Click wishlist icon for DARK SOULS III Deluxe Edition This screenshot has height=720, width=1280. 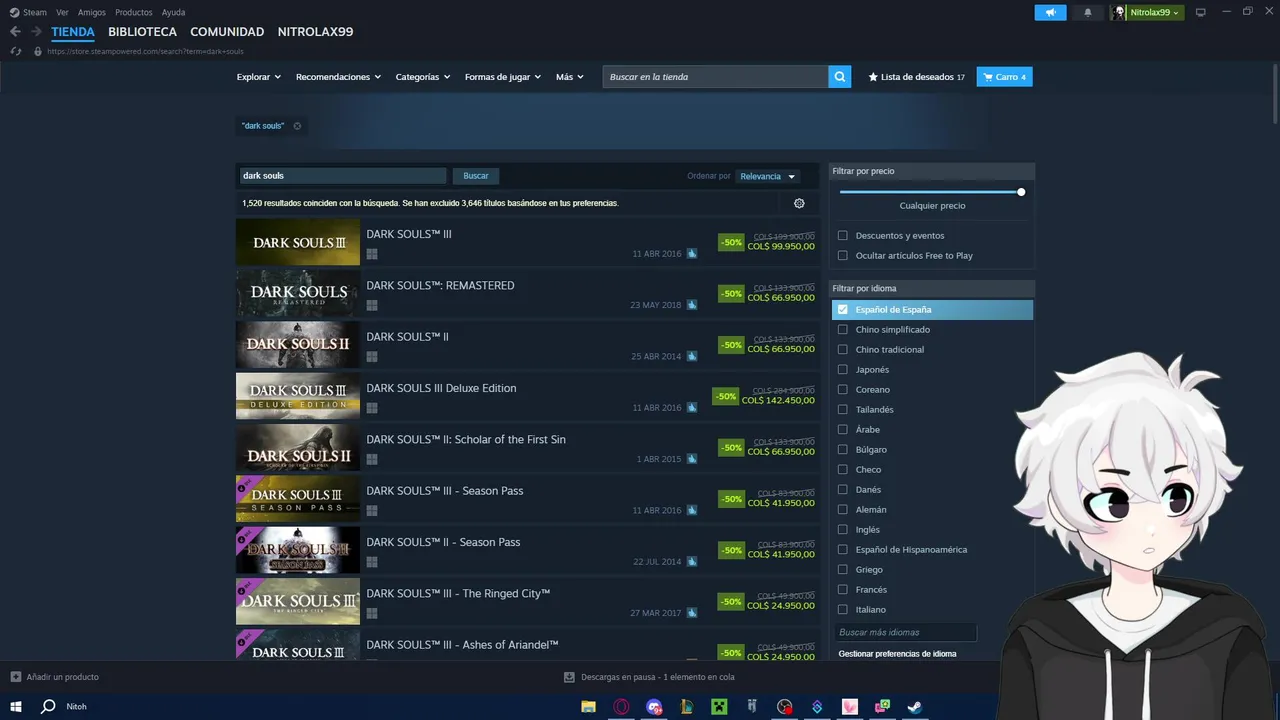[x=692, y=408]
